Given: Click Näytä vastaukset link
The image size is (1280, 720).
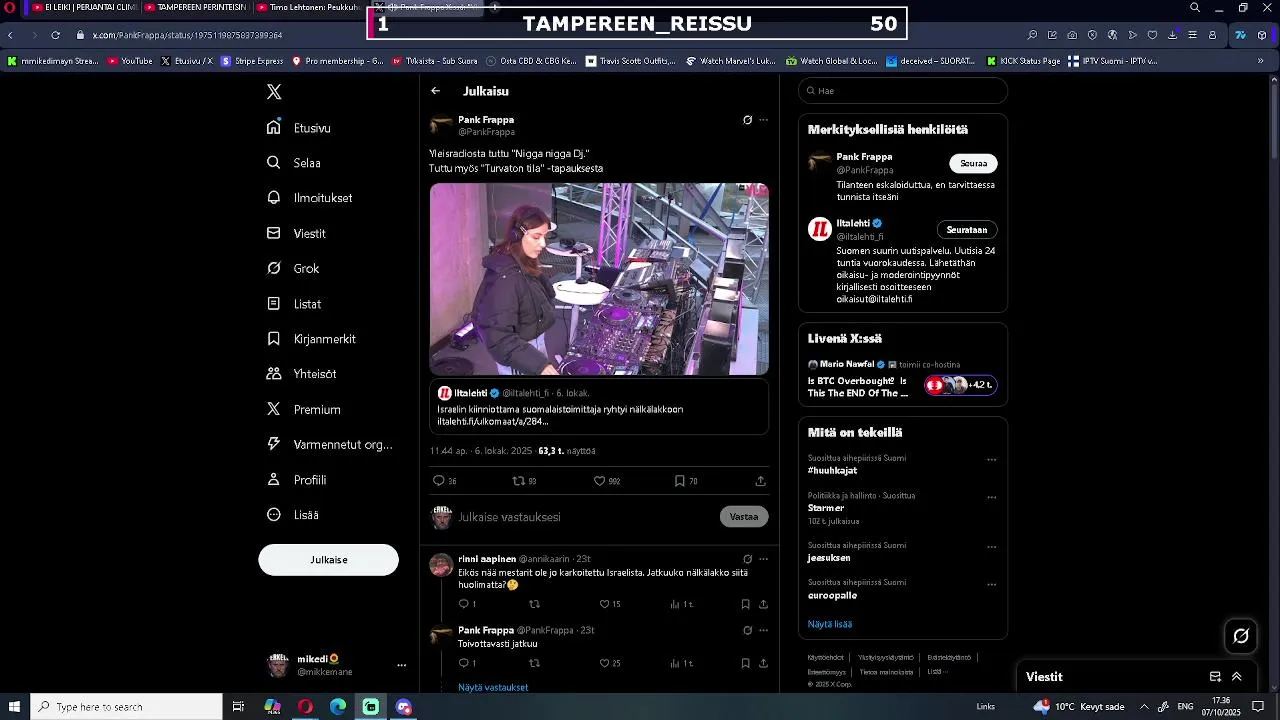Looking at the screenshot, I should click(493, 687).
